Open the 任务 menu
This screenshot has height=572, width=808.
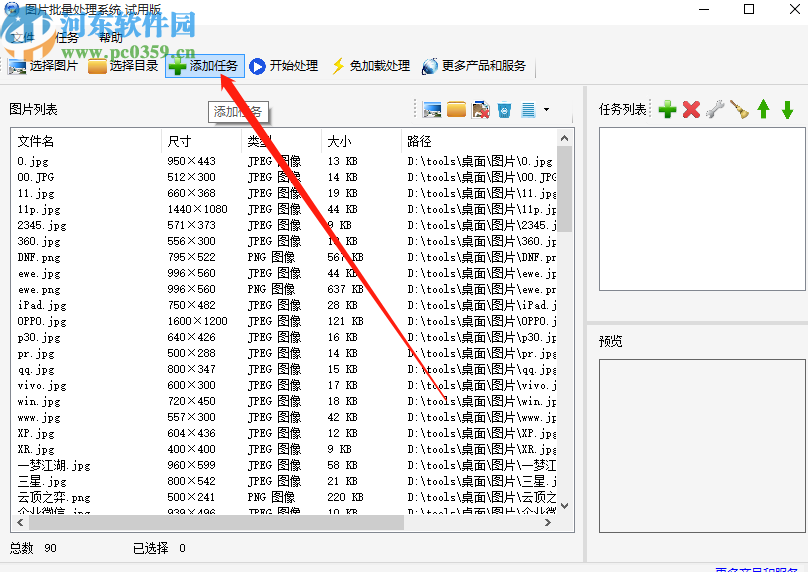pos(66,38)
